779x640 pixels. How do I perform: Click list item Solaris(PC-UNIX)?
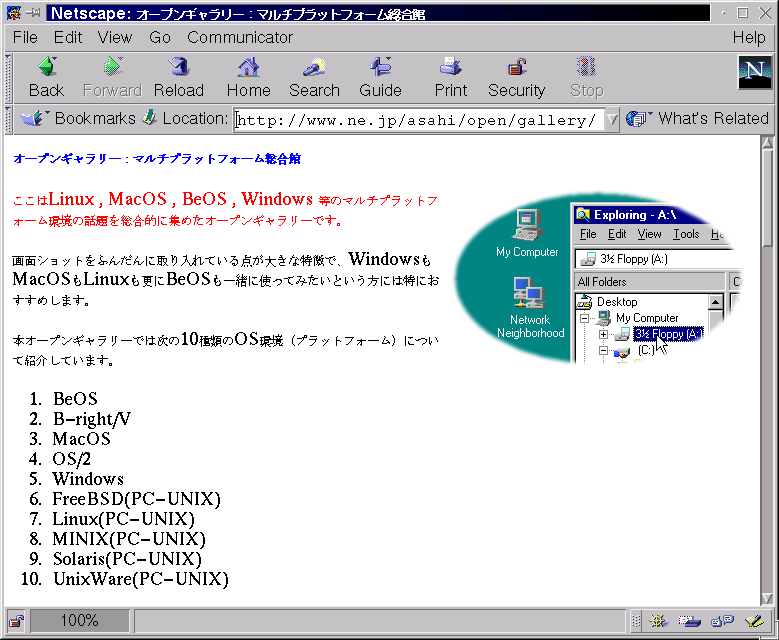click(127, 559)
